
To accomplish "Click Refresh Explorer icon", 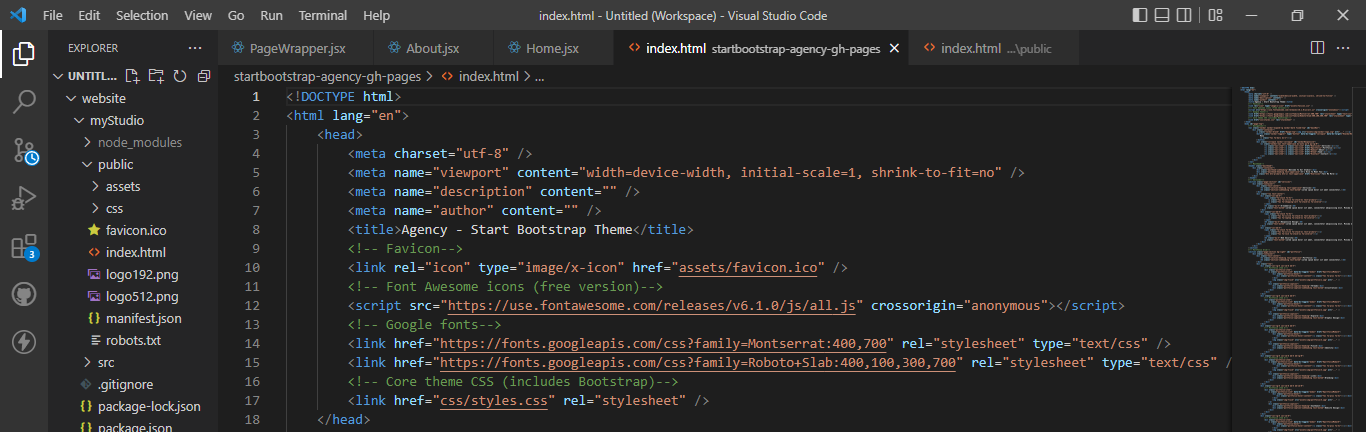I will 180,76.
